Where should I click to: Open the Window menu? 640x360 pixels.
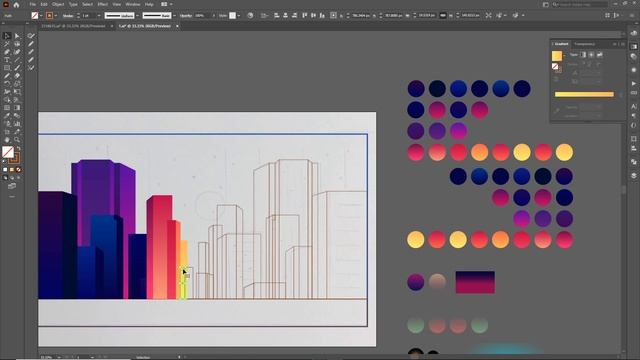coord(133,4)
